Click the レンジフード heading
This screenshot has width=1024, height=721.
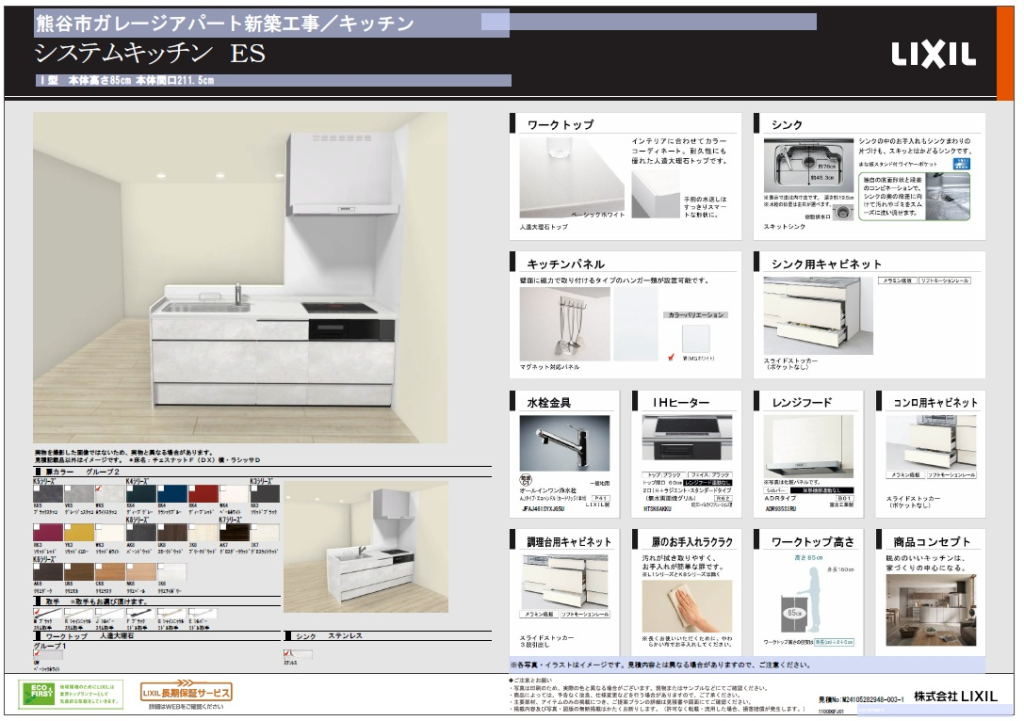pyautogui.click(x=802, y=403)
